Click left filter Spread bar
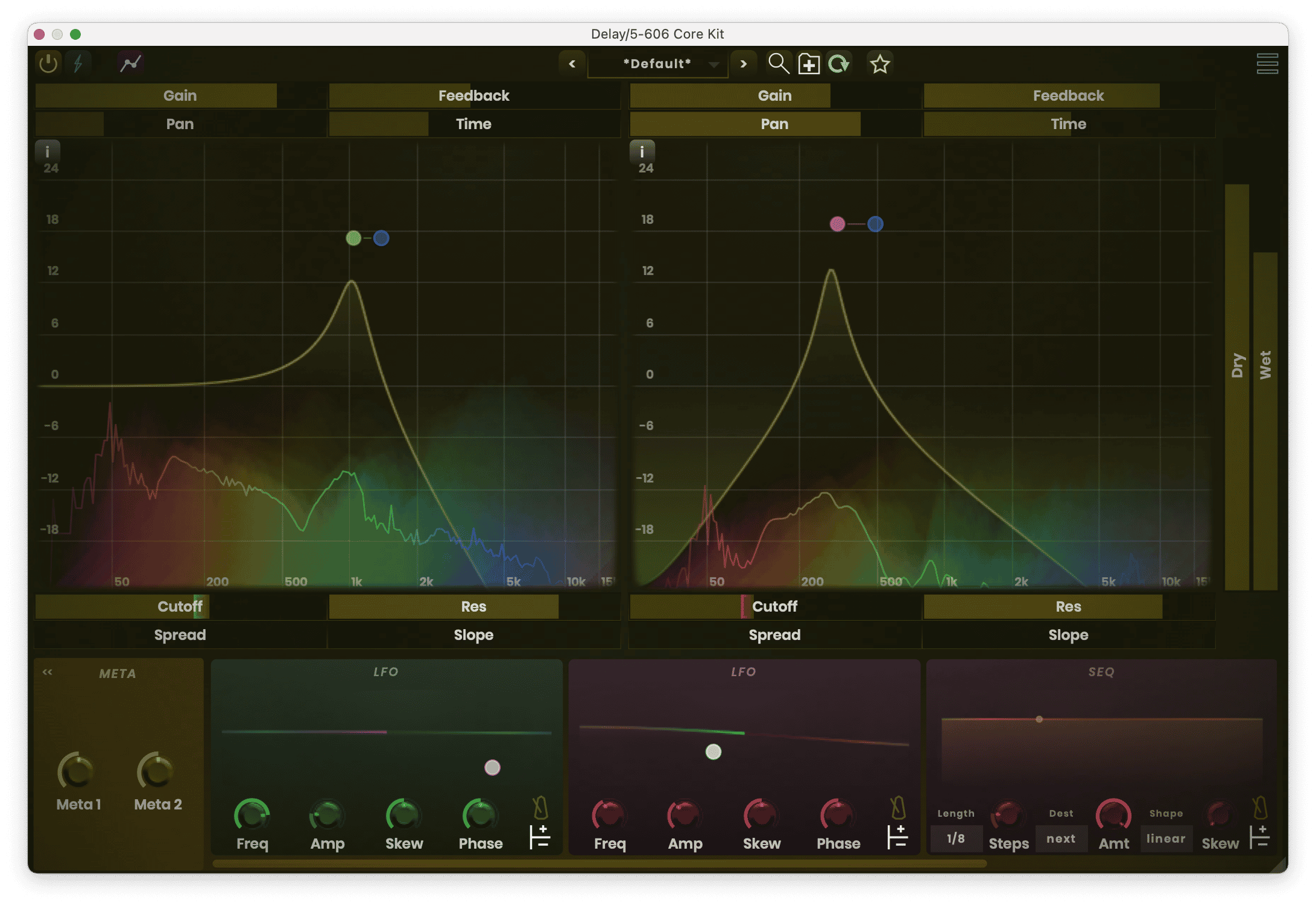 click(x=180, y=635)
